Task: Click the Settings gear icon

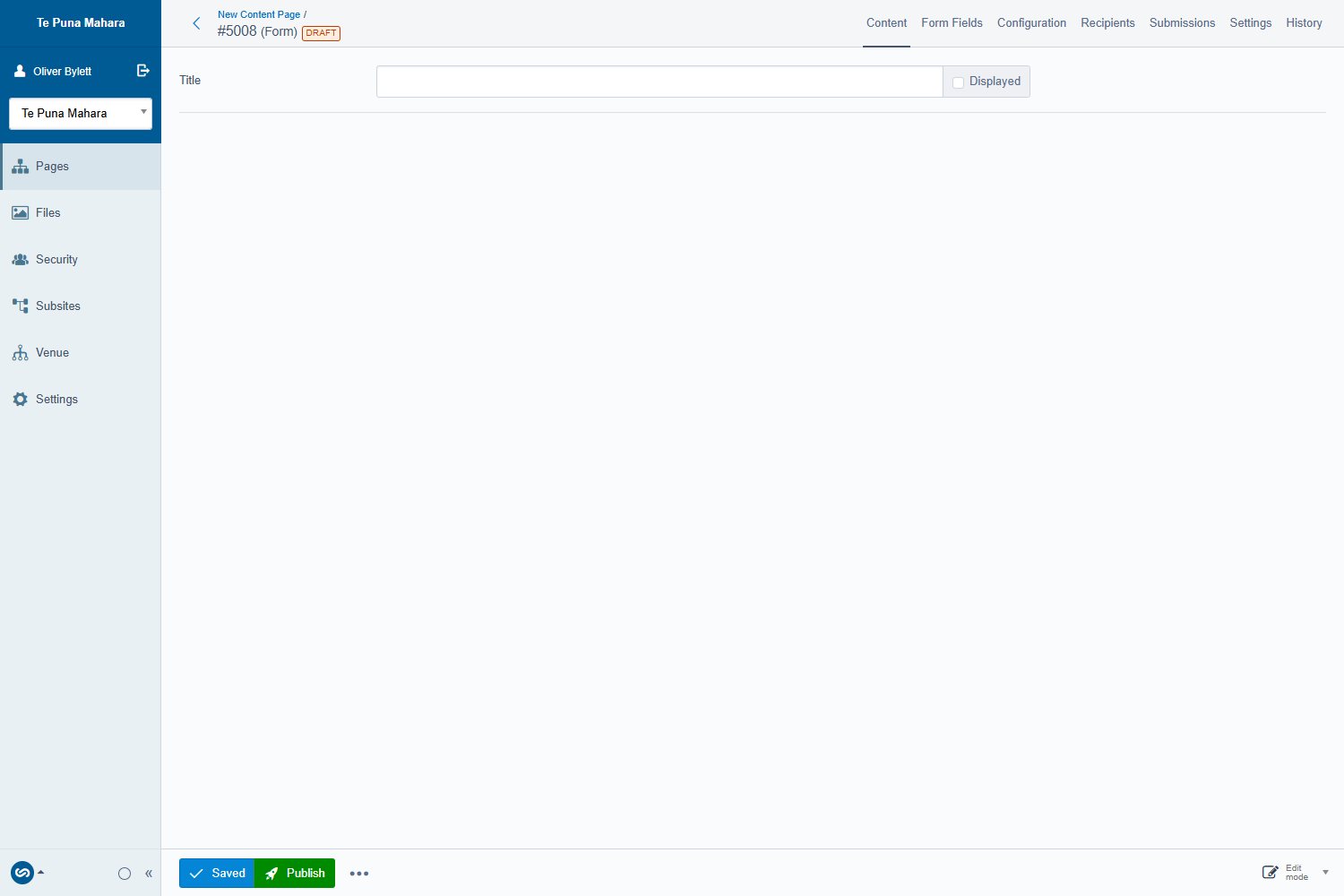Action: 20,400
